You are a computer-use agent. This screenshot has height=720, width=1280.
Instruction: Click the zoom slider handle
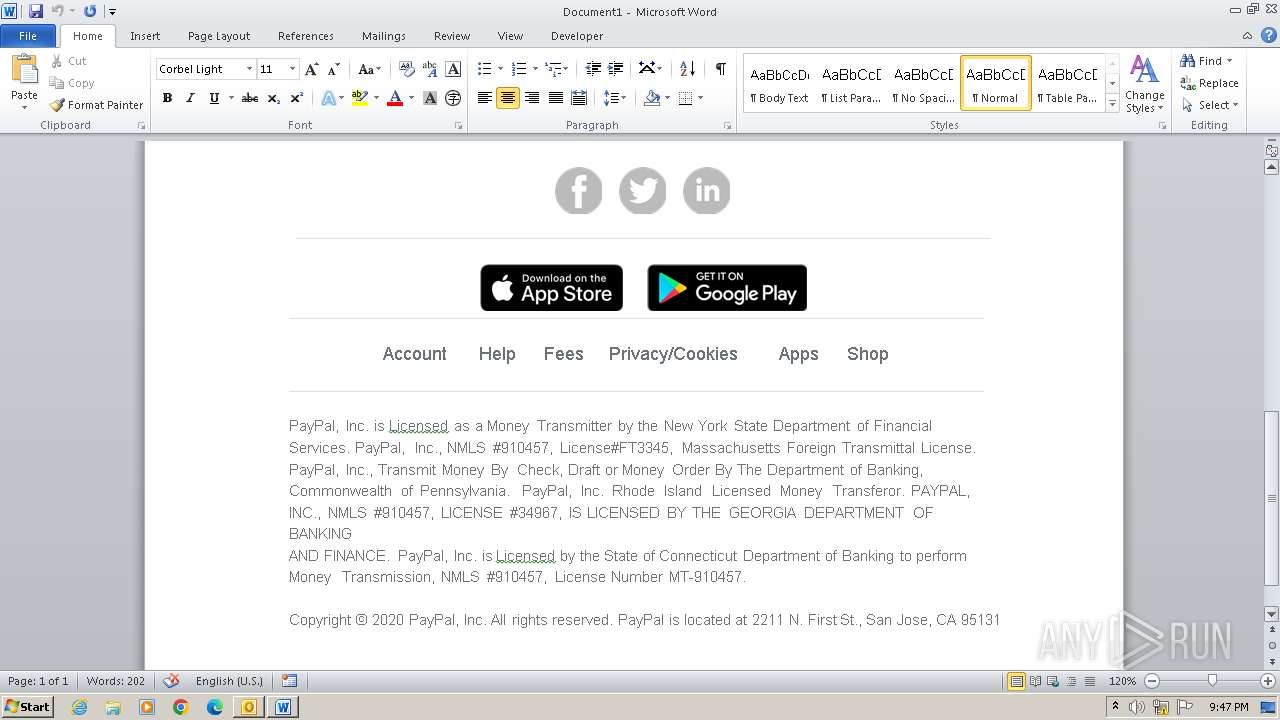[x=1212, y=681]
